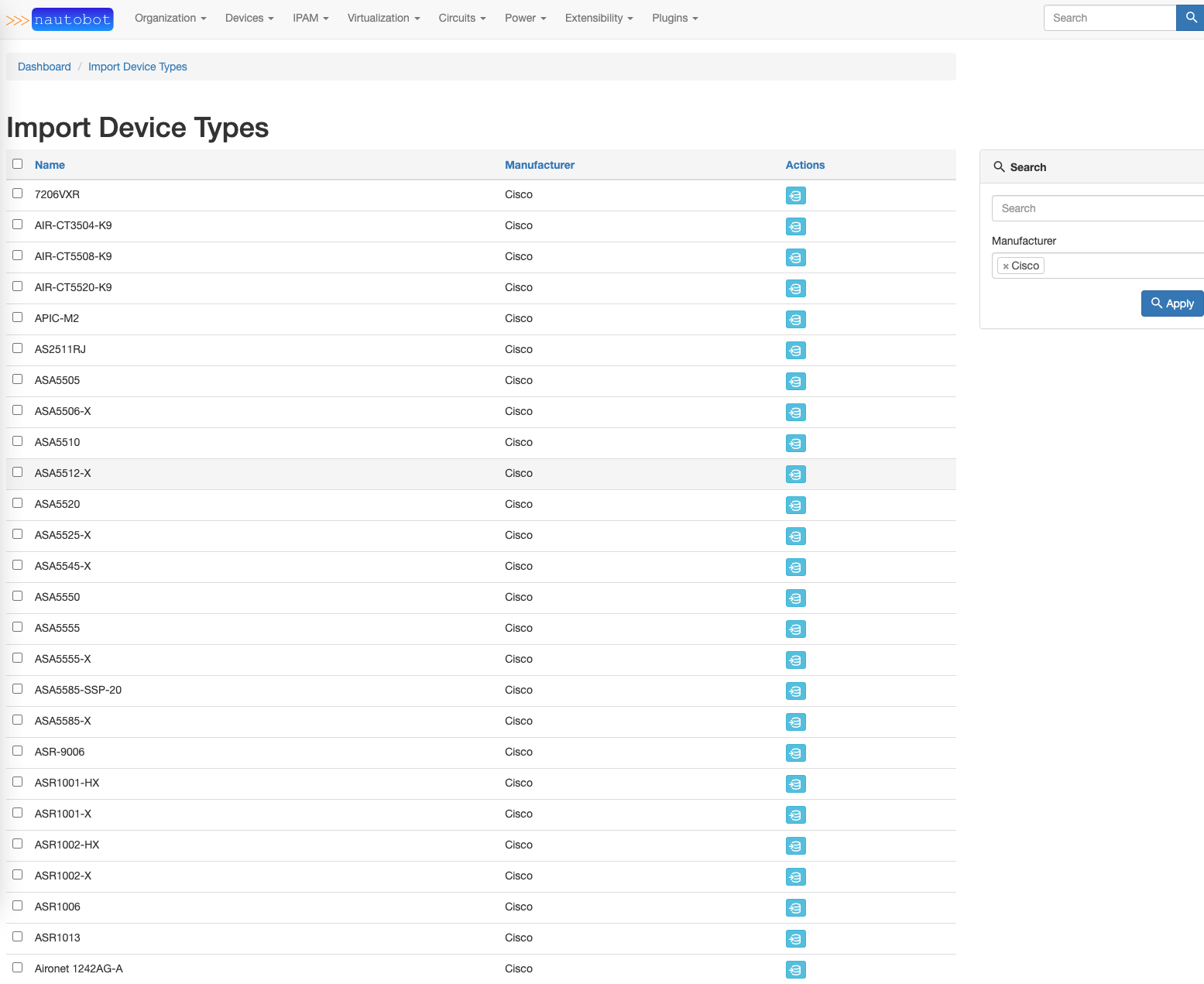The width and height of the screenshot is (1204, 984).
Task: Open the Organization menu
Action: (170, 18)
